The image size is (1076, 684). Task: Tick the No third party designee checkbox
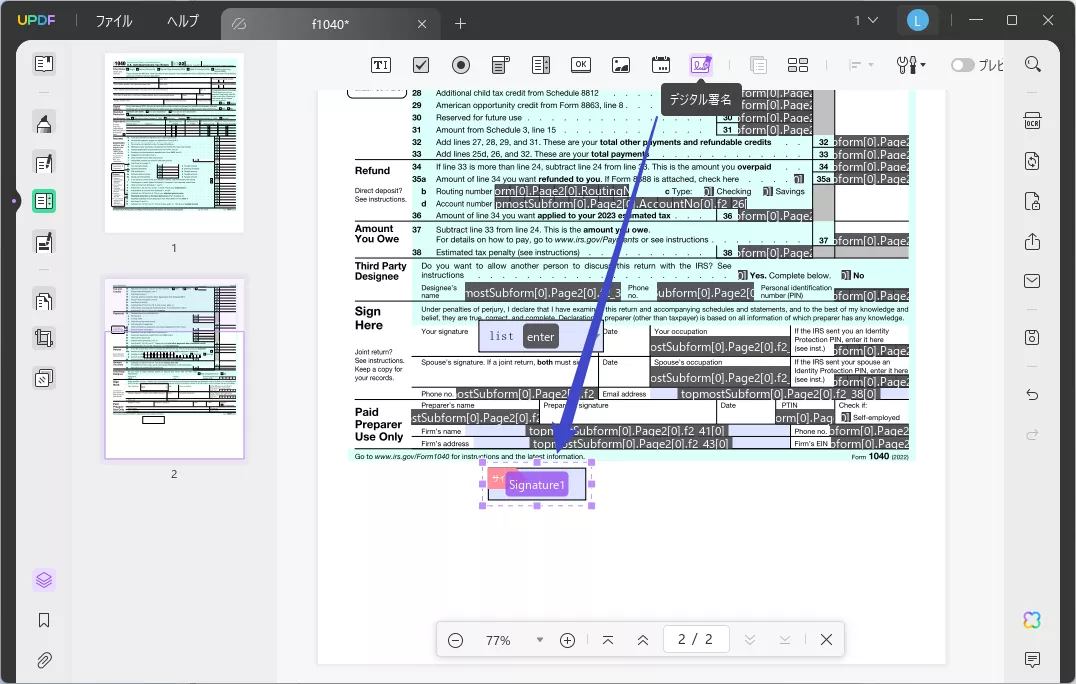845,275
